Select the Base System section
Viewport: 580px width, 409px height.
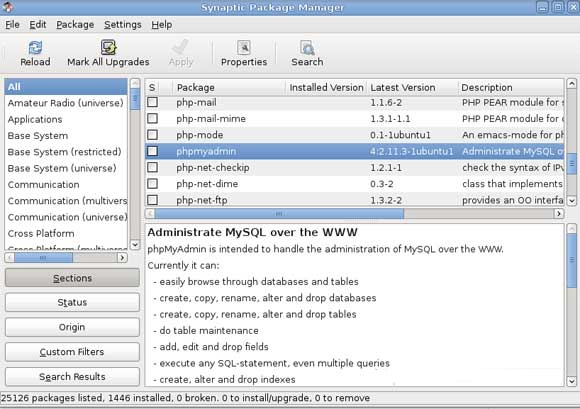[x=66, y=135]
